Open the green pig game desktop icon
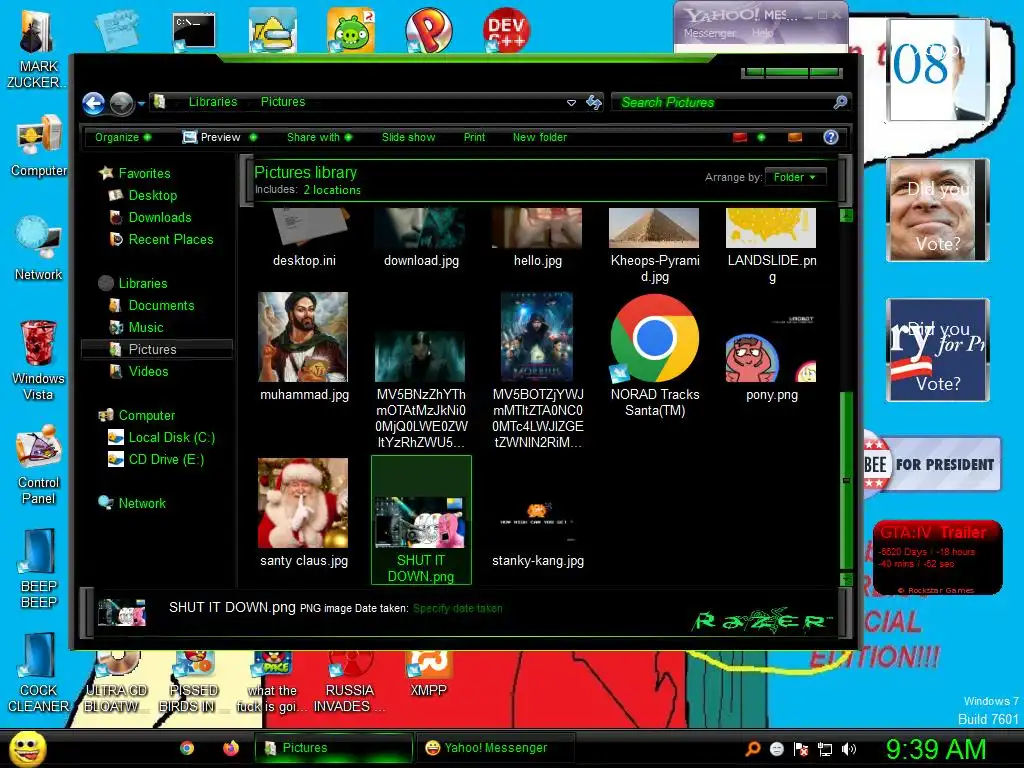Image resolution: width=1024 pixels, height=768 pixels. (x=351, y=30)
